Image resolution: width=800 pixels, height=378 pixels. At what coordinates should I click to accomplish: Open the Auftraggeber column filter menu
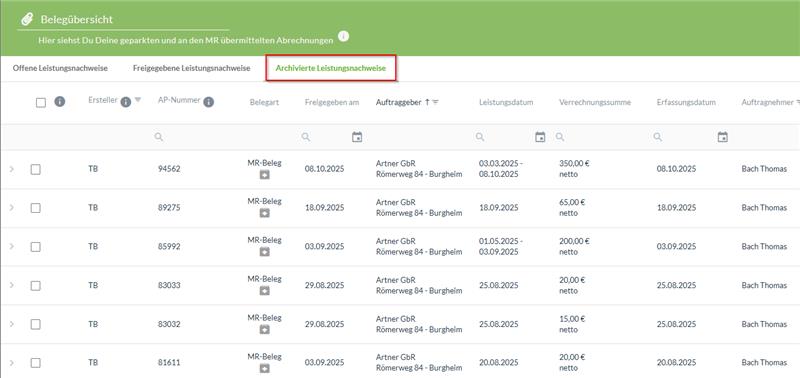(x=435, y=102)
